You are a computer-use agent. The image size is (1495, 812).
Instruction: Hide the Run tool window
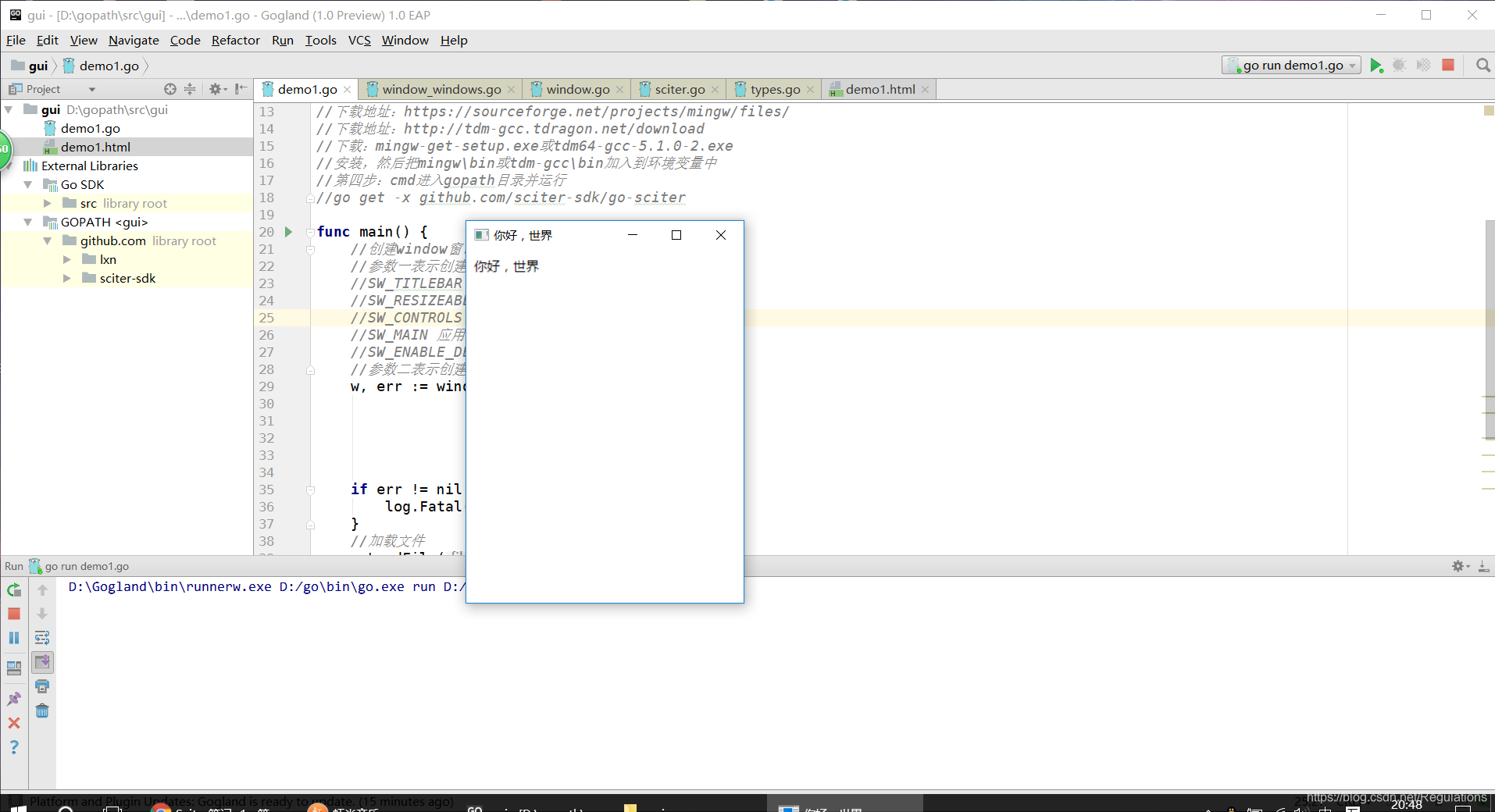1483,566
